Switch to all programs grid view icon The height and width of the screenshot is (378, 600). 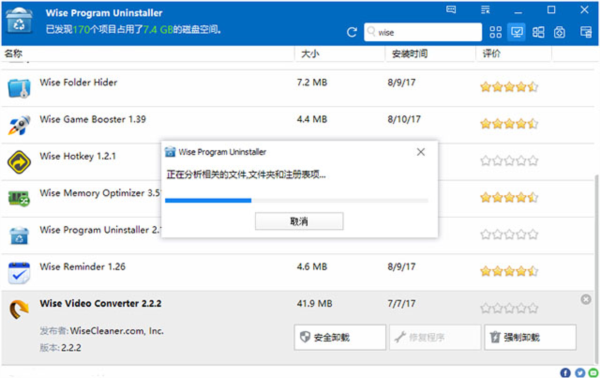pos(496,32)
